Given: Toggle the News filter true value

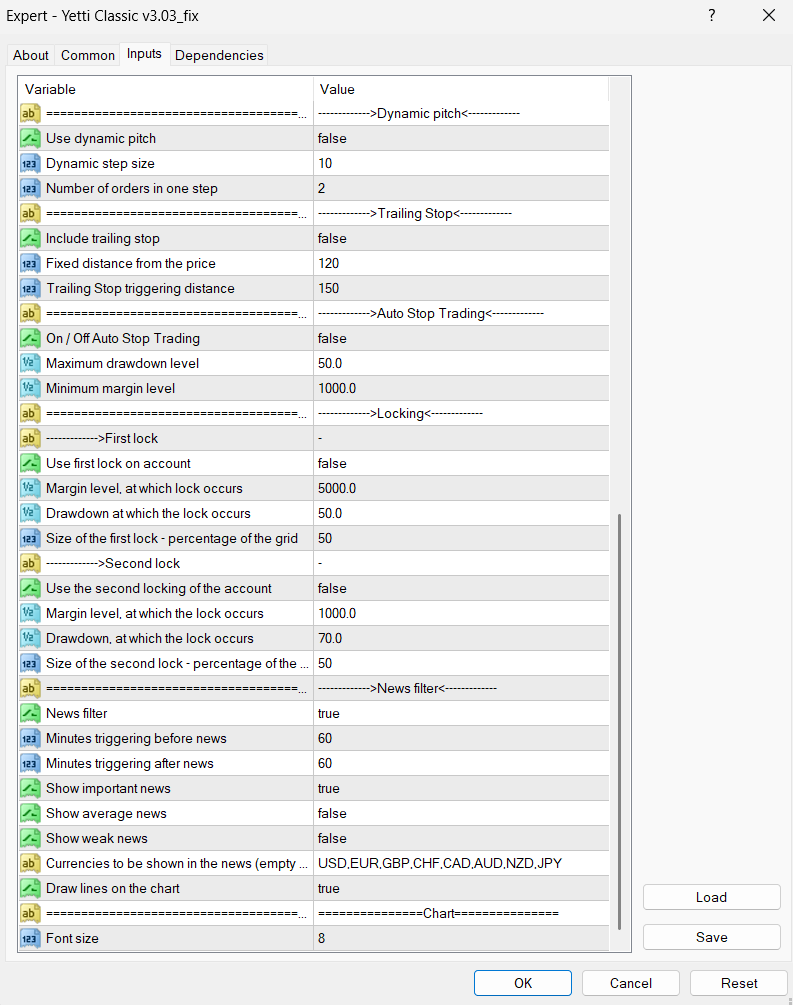Looking at the screenshot, I should (460, 713).
